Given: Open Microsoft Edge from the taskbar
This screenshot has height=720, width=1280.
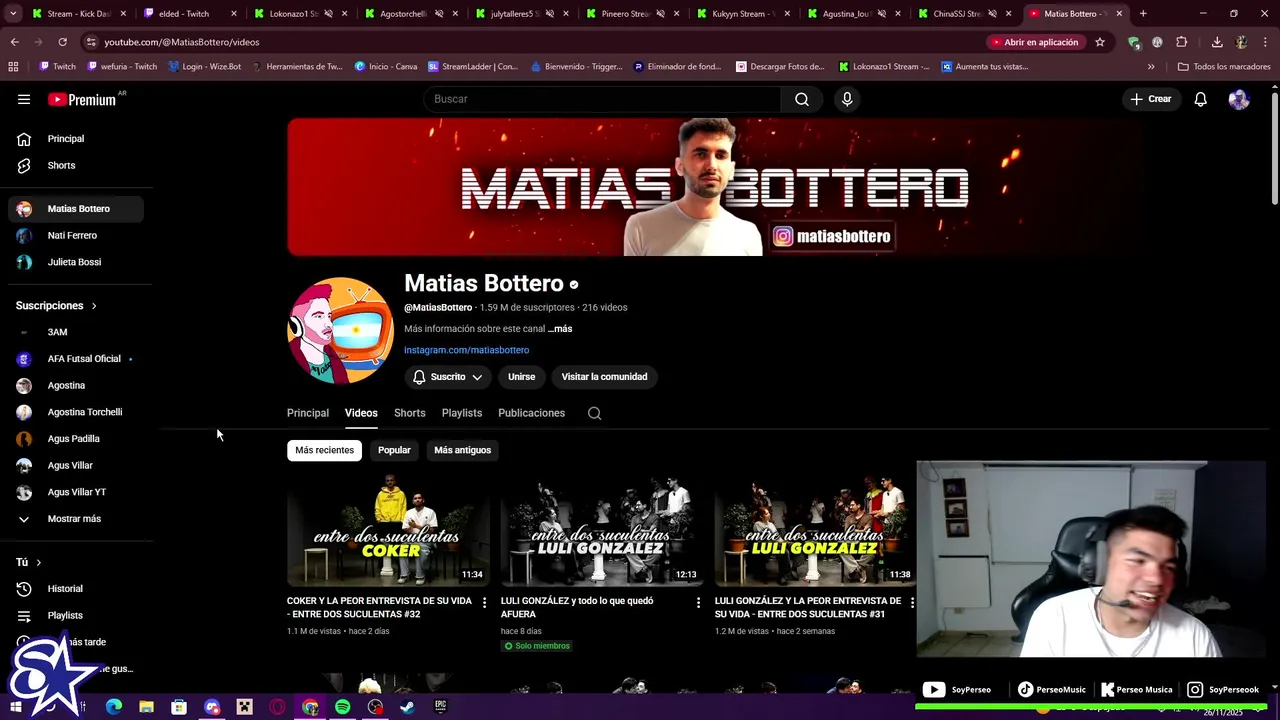Looking at the screenshot, I should click(x=114, y=707).
